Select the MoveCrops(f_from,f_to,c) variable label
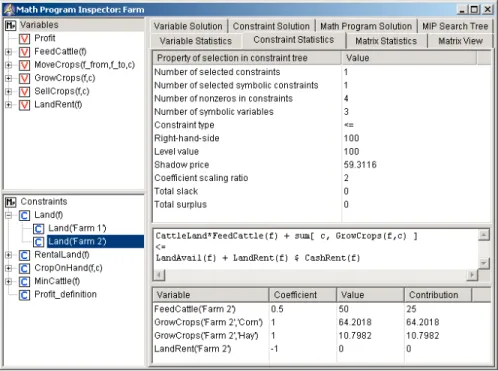Image resolution: width=498 pixels, height=371 pixels. (85, 65)
